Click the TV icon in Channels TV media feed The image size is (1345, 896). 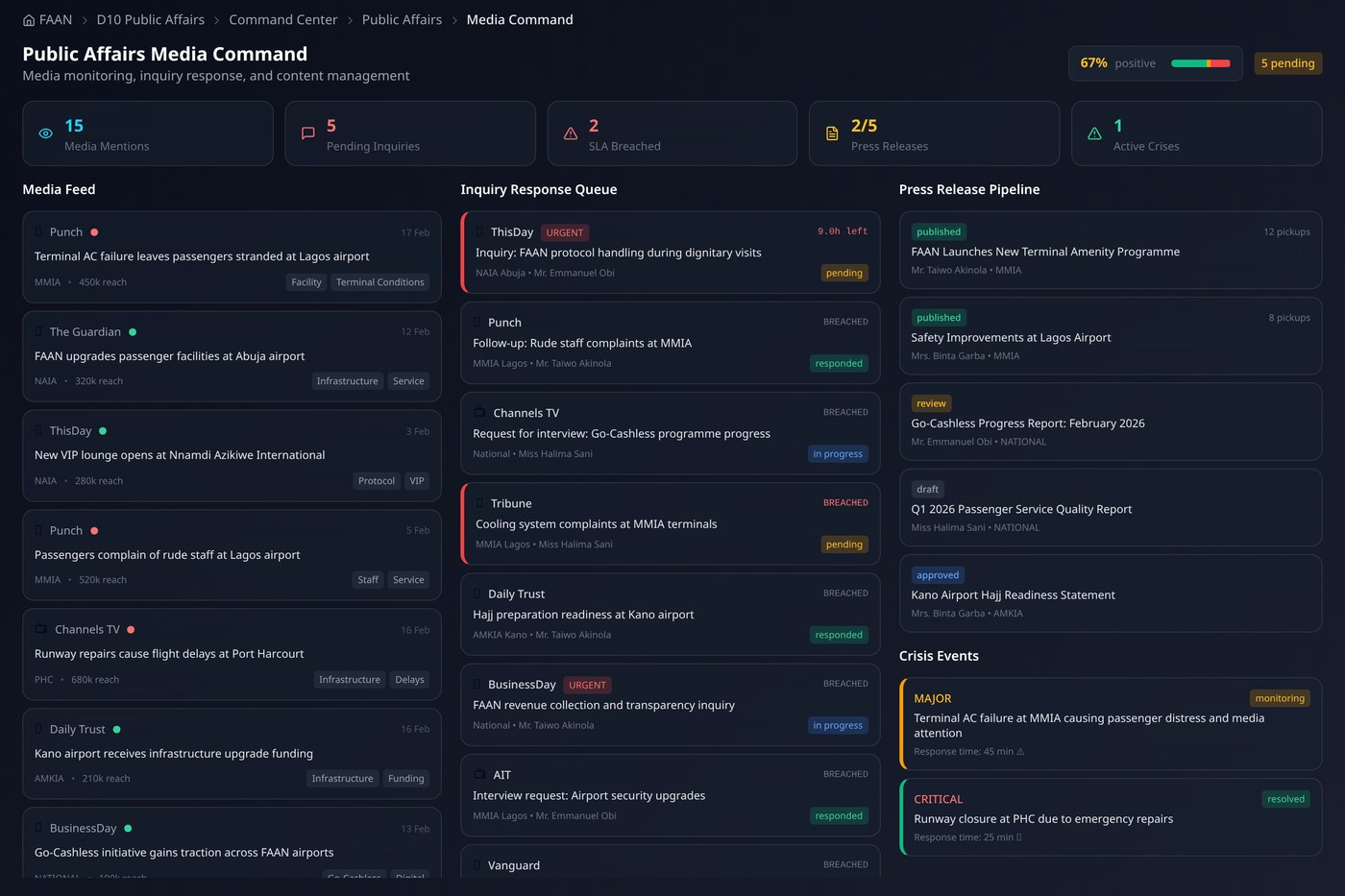[x=41, y=630]
